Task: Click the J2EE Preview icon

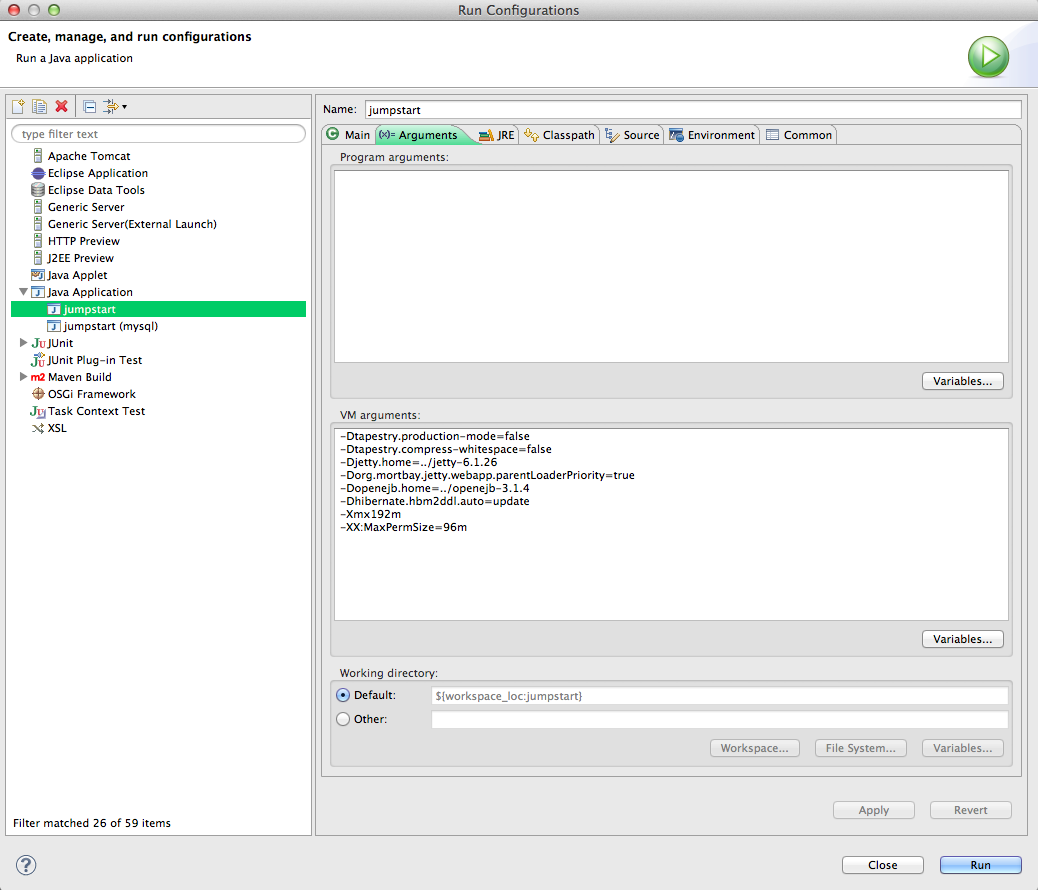Action: pyautogui.click(x=38, y=258)
